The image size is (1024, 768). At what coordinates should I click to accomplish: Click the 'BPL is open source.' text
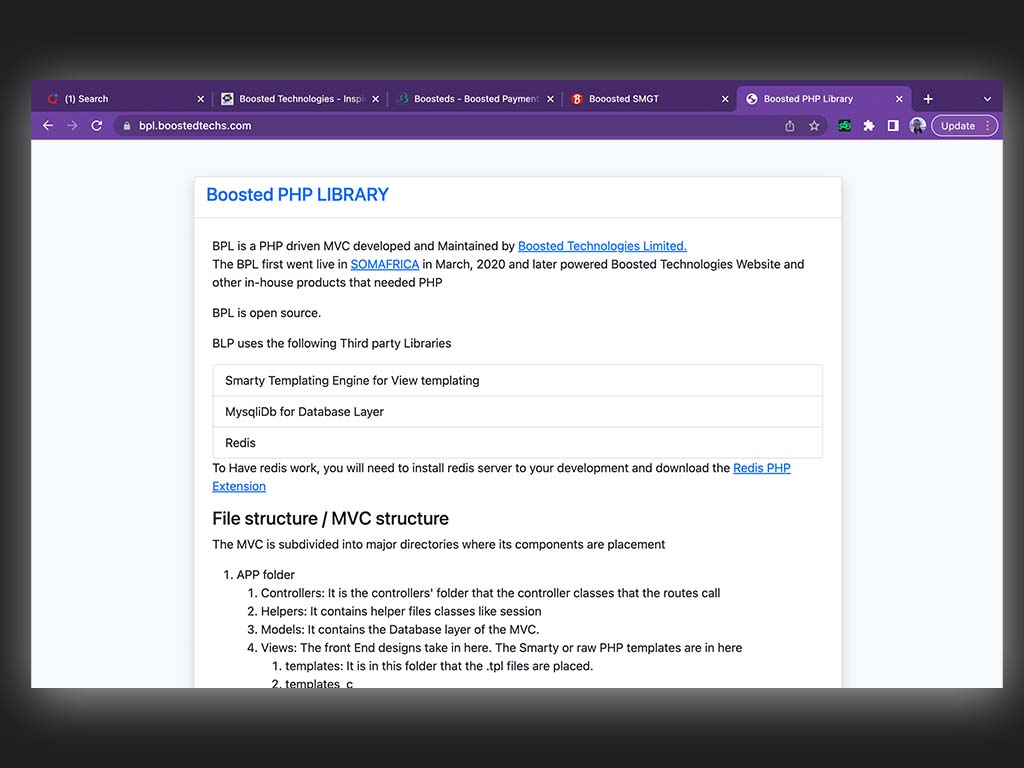pyautogui.click(x=266, y=313)
